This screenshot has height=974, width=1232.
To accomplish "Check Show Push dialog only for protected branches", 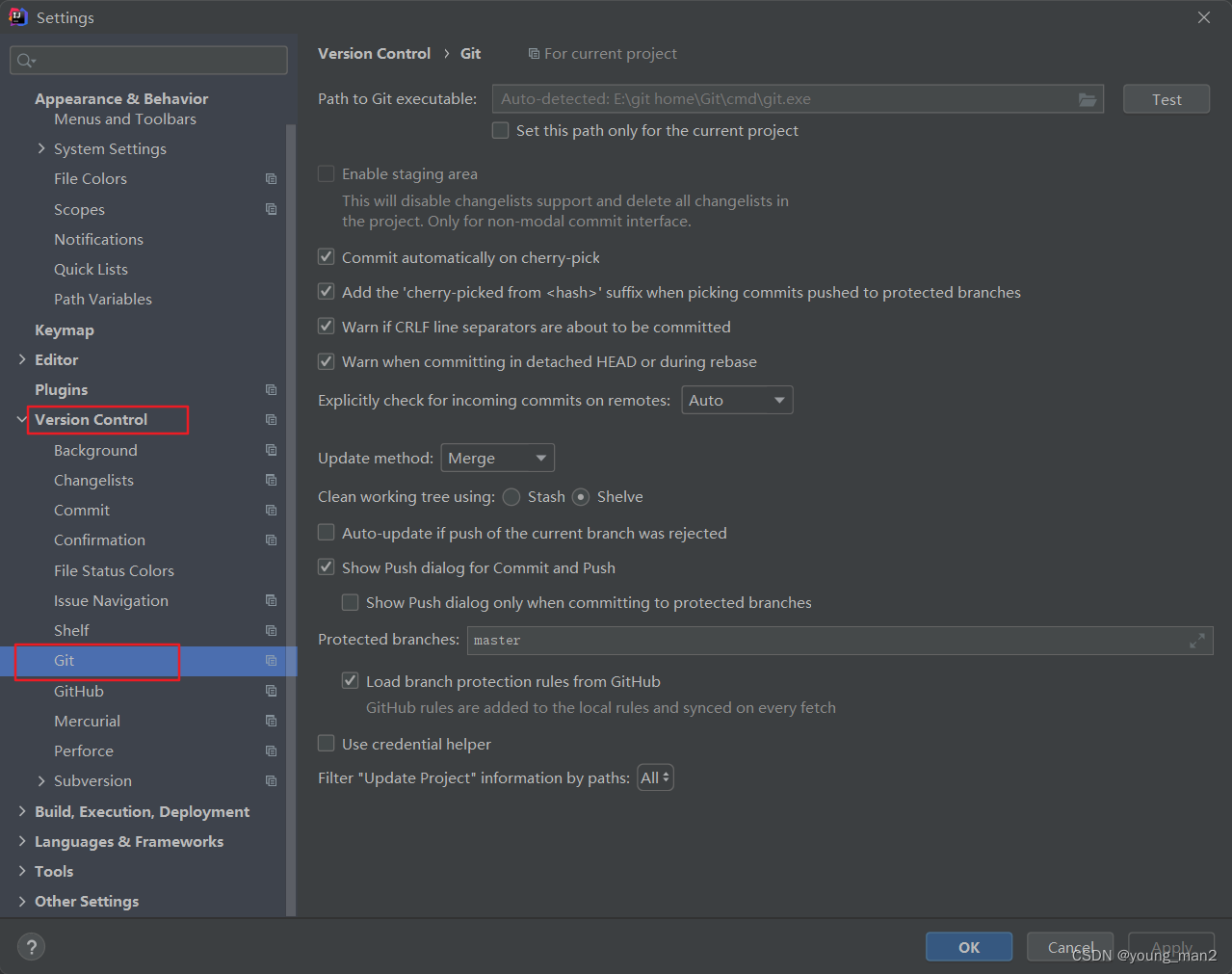I will 351,602.
